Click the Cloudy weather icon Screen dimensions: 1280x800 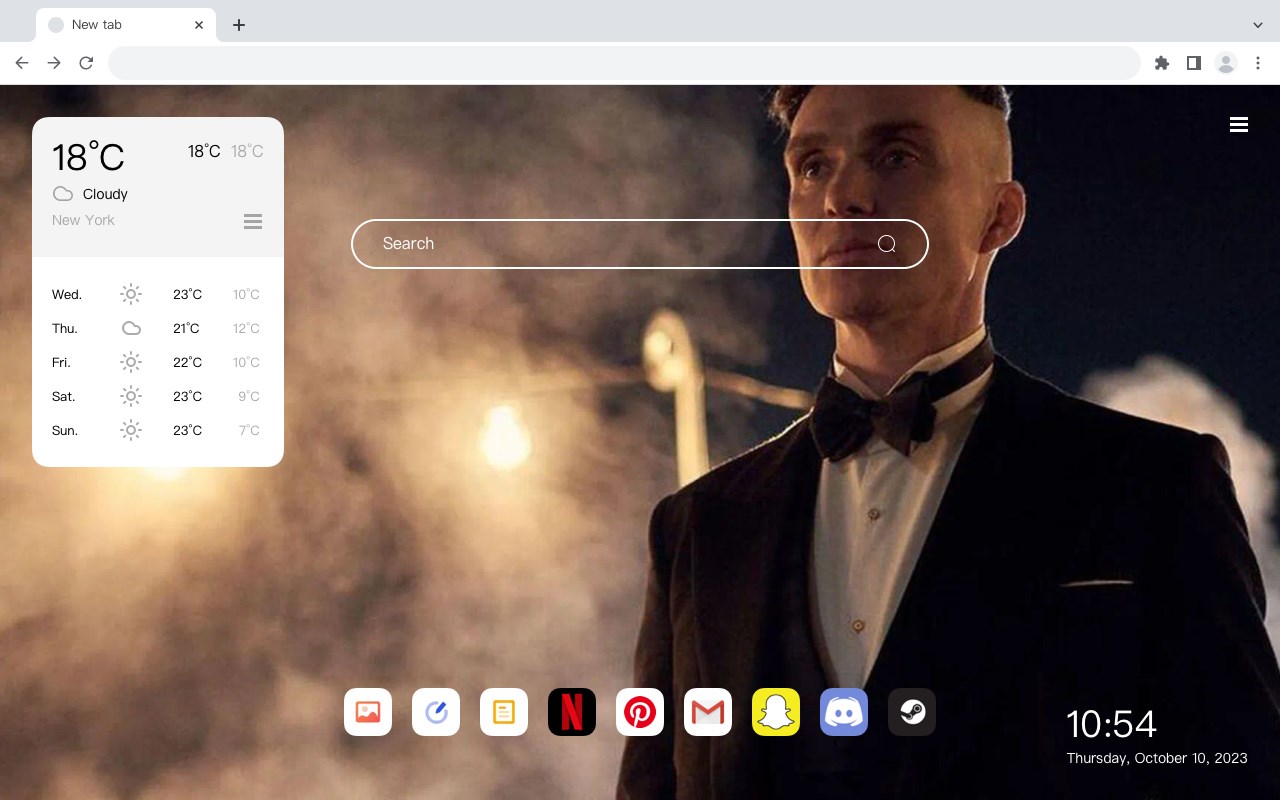point(63,194)
